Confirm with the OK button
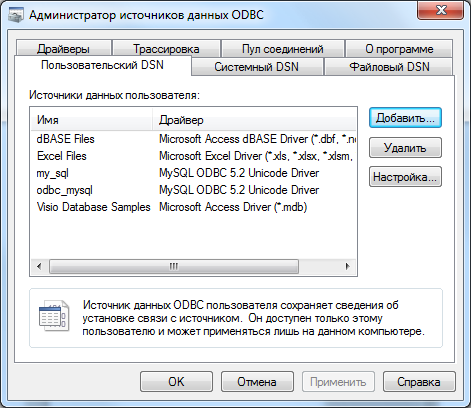 [176, 382]
